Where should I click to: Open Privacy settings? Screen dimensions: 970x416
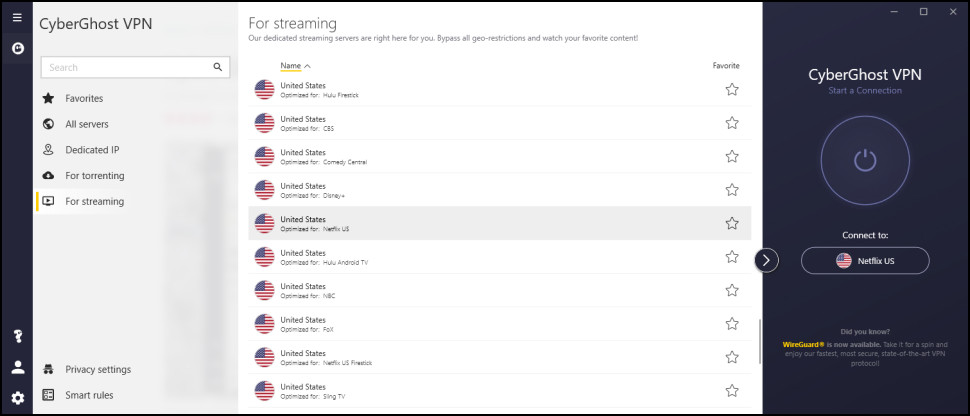pos(98,370)
